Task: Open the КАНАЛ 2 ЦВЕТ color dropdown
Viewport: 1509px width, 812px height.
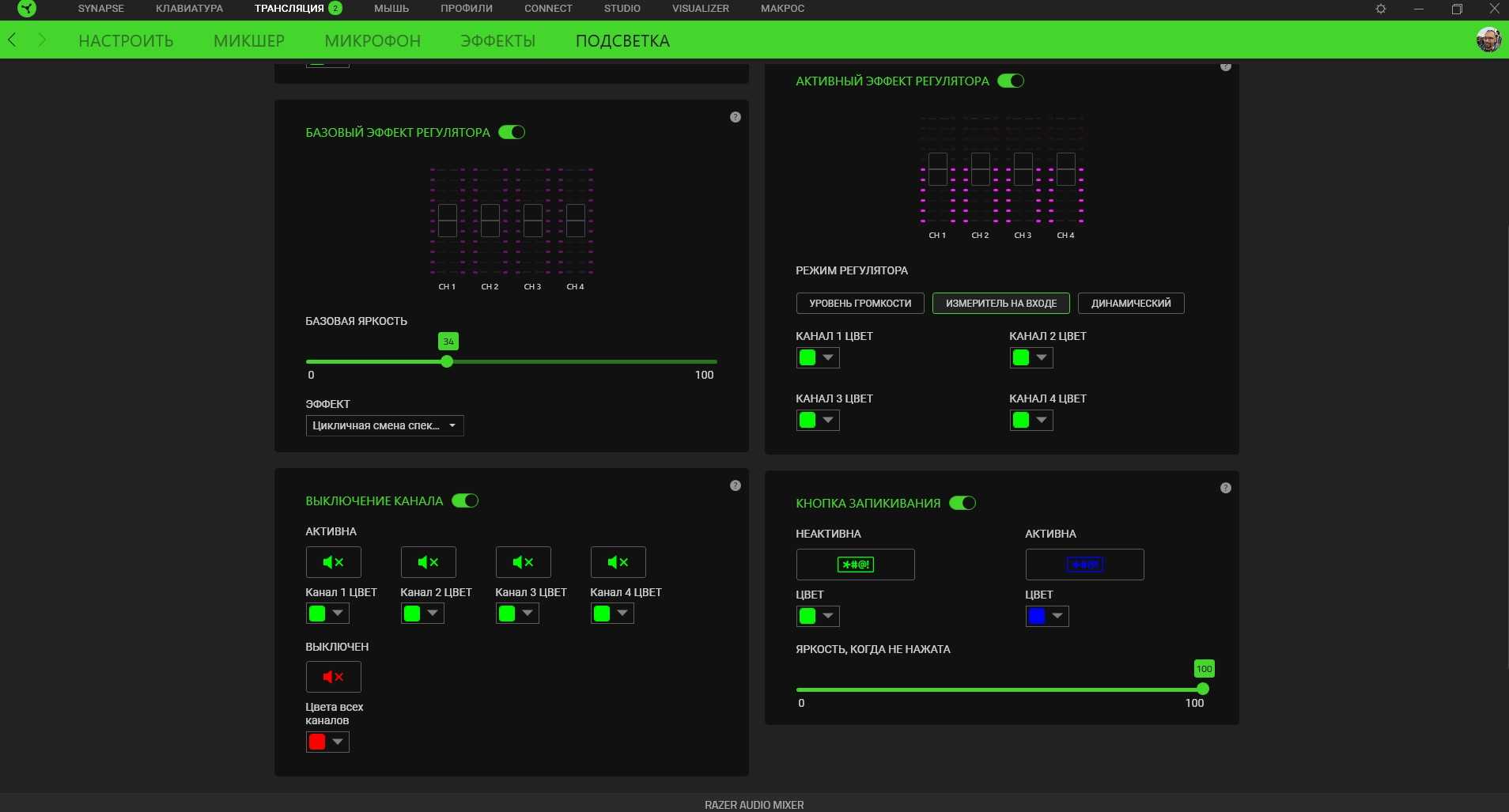Action: pyautogui.click(x=1031, y=357)
